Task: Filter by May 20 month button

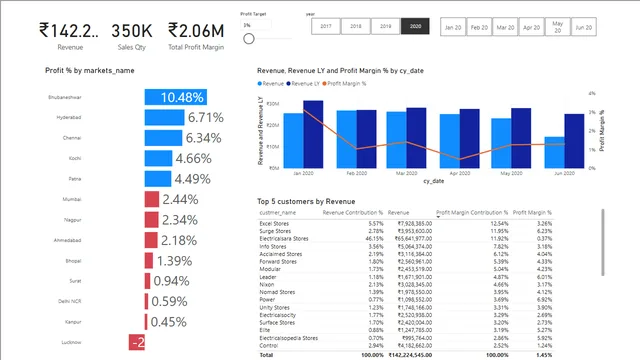Action: (x=558, y=27)
